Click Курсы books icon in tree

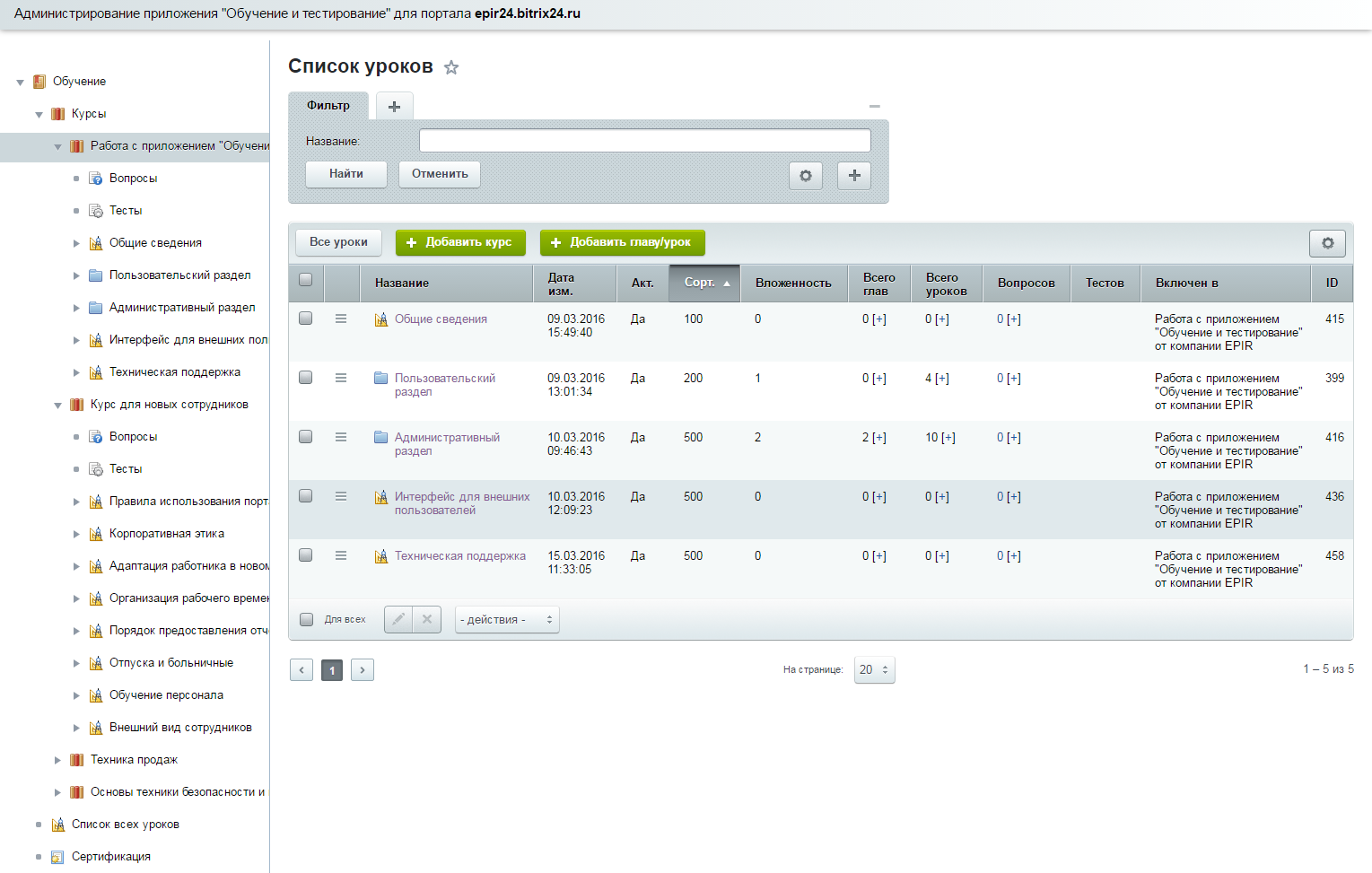point(58,114)
